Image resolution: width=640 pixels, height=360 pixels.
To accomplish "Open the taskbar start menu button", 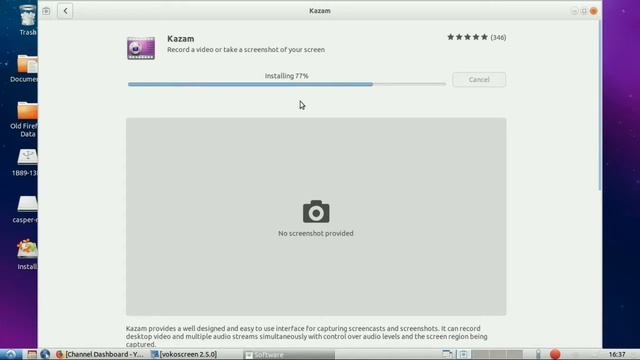I will tap(11, 354).
